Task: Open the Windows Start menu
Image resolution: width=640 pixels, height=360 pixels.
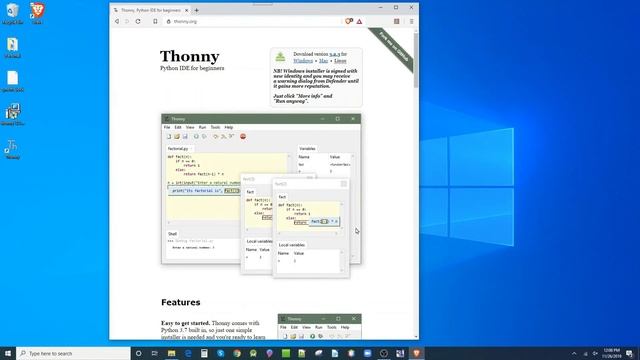Action: 8,353
